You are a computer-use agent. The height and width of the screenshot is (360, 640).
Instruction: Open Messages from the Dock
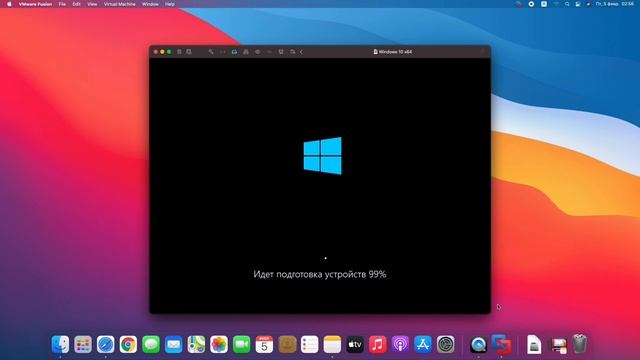click(x=151, y=344)
